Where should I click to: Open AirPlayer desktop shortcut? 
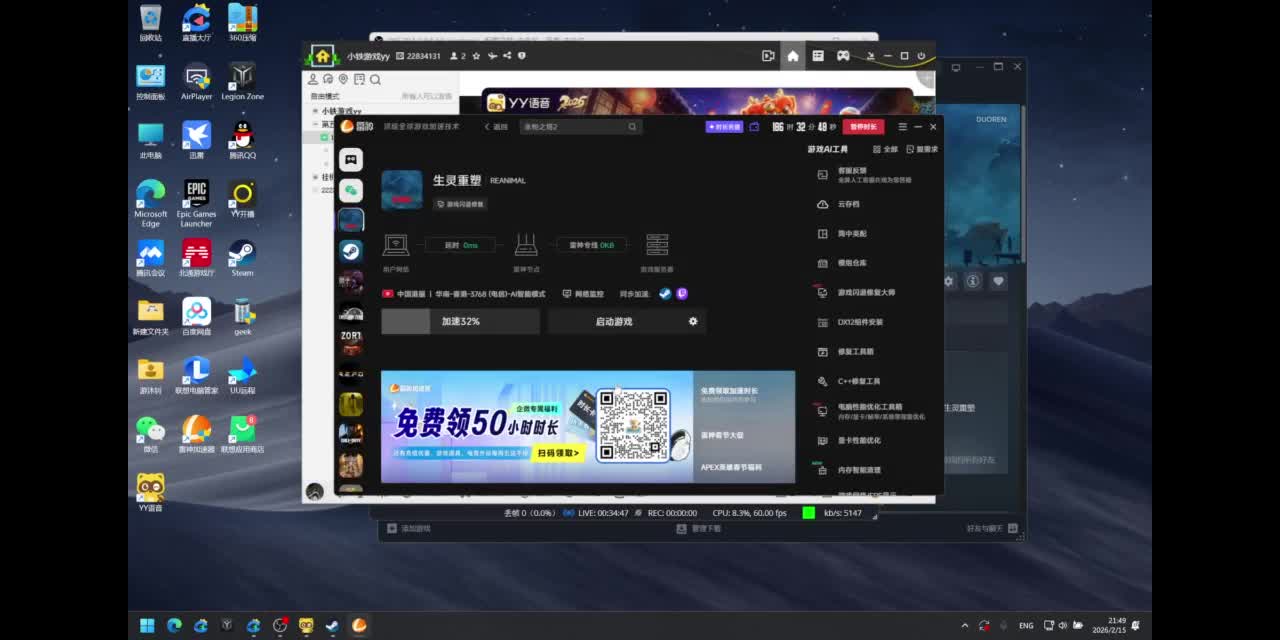[196, 81]
